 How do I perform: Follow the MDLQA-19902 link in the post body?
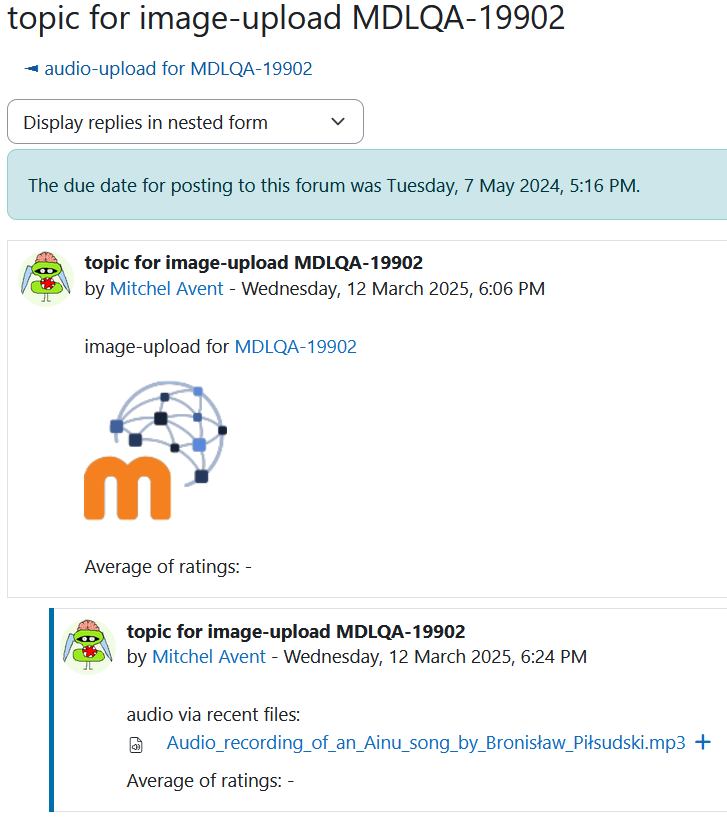point(296,346)
